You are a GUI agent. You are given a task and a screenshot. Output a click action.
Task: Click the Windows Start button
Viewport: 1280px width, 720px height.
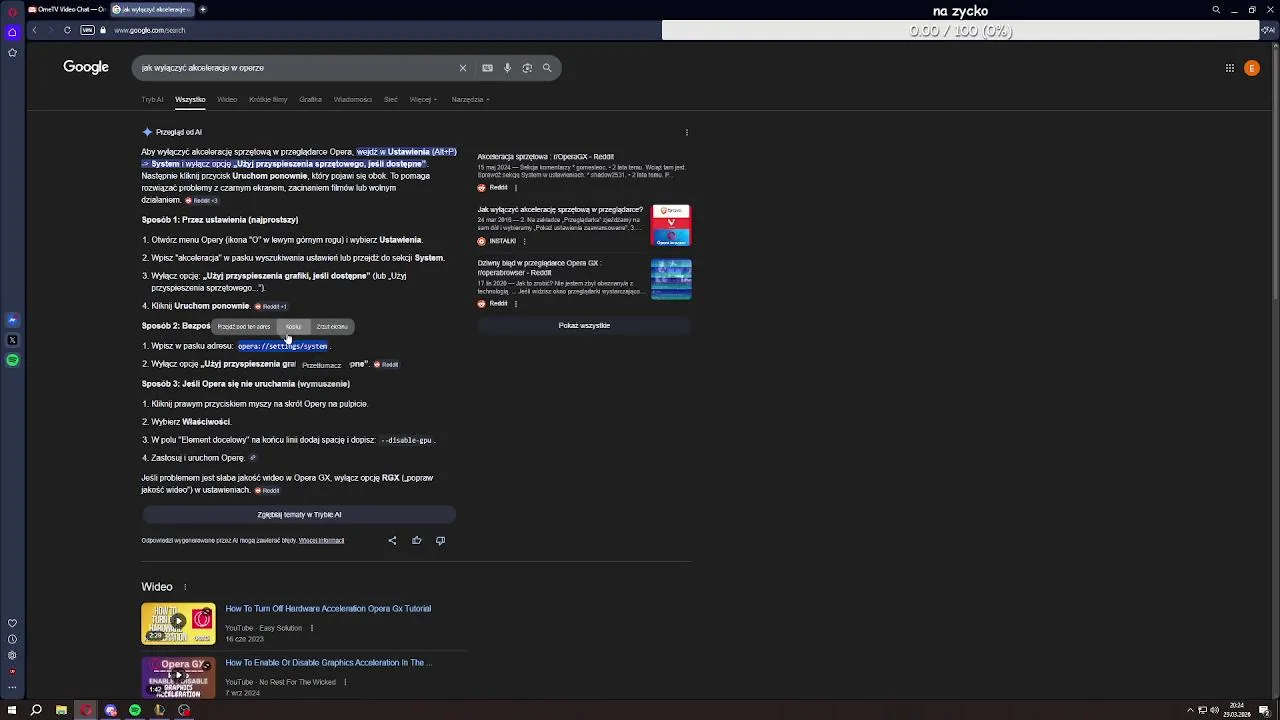click(12, 710)
